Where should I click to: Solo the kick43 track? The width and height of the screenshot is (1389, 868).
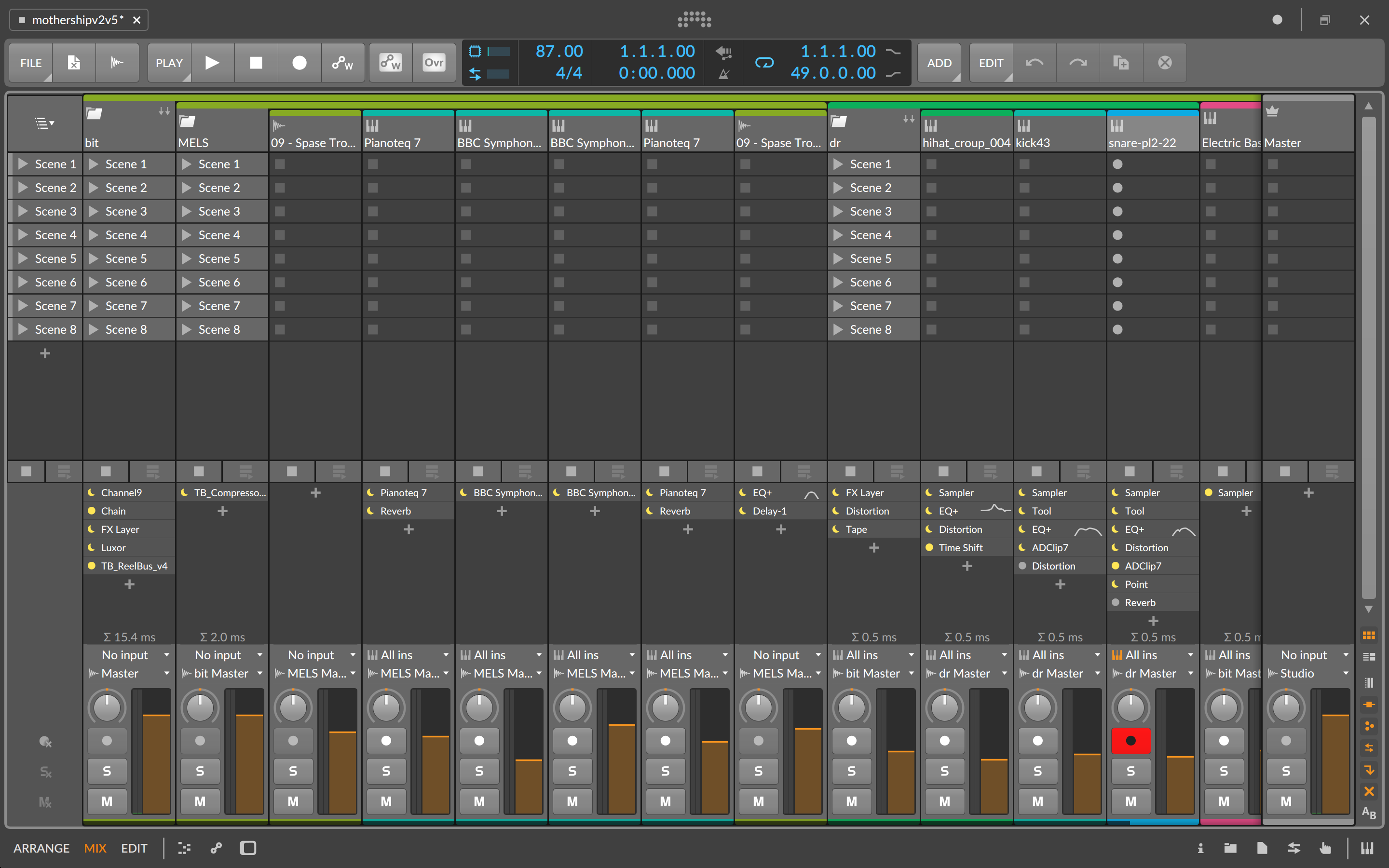(1037, 771)
